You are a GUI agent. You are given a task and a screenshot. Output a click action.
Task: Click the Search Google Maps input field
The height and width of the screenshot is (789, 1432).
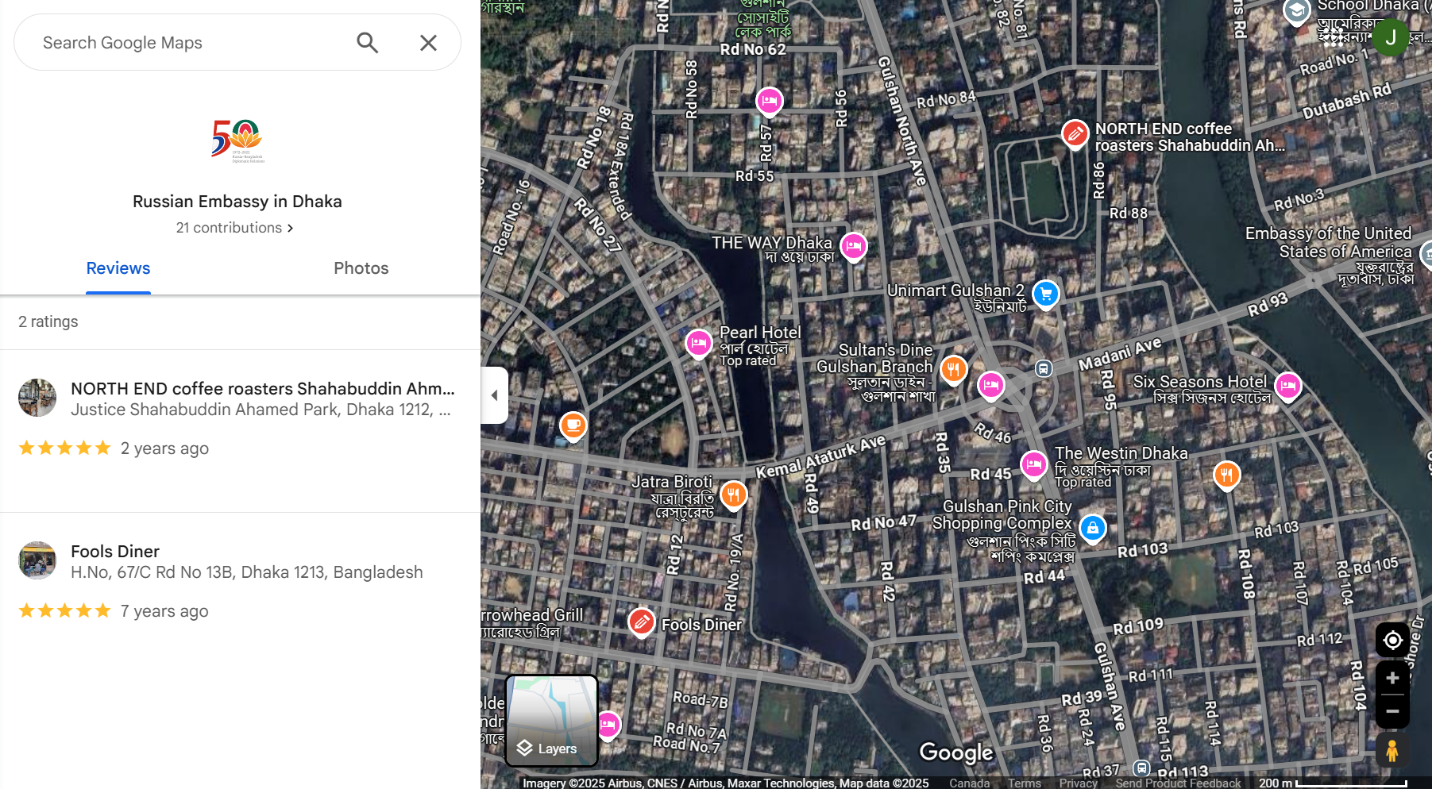coord(190,43)
